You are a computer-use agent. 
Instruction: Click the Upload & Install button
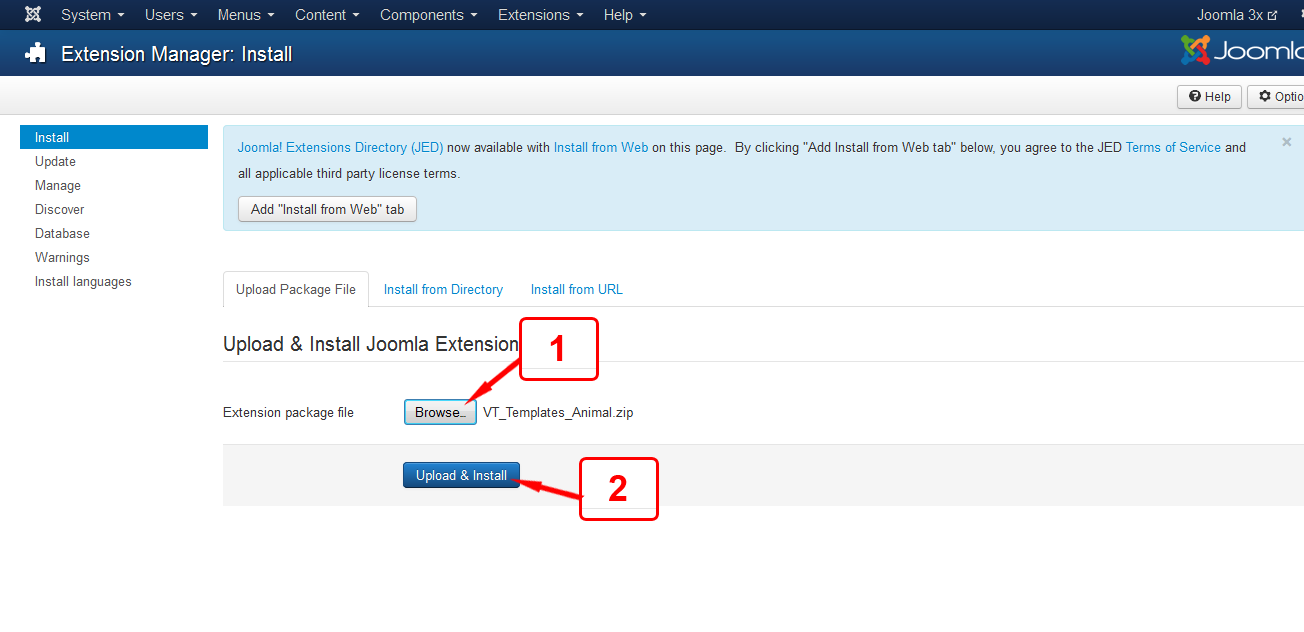[461, 475]
